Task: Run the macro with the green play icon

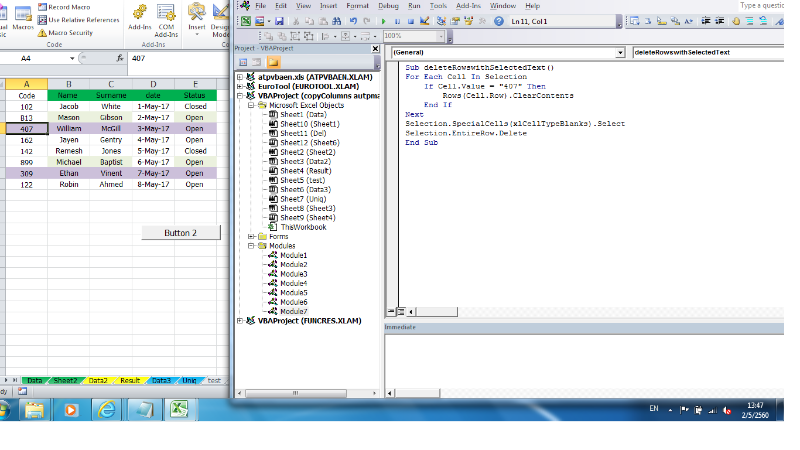Action: (384, 20)
